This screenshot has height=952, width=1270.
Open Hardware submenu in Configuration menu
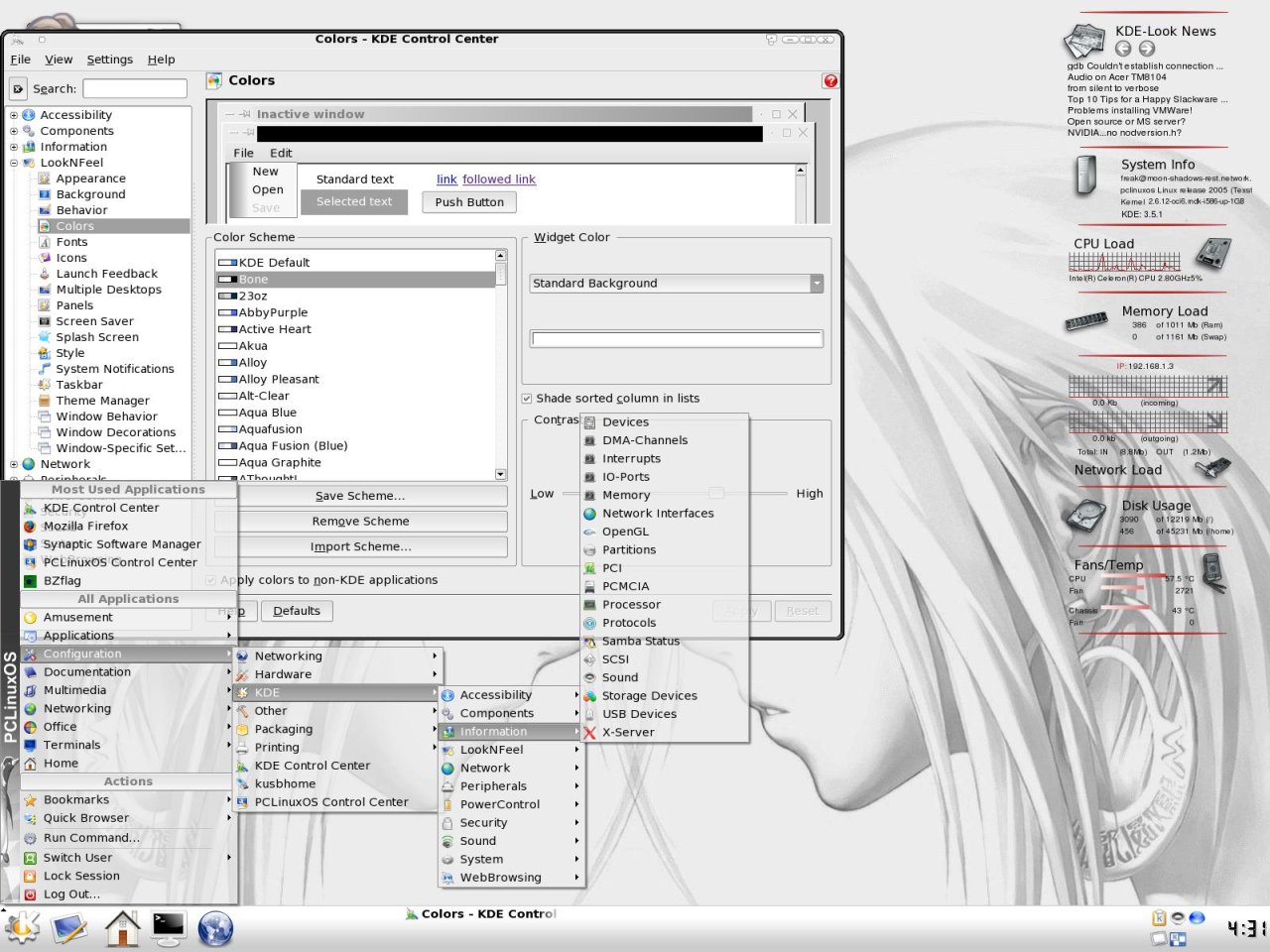(x=337, y=674)
